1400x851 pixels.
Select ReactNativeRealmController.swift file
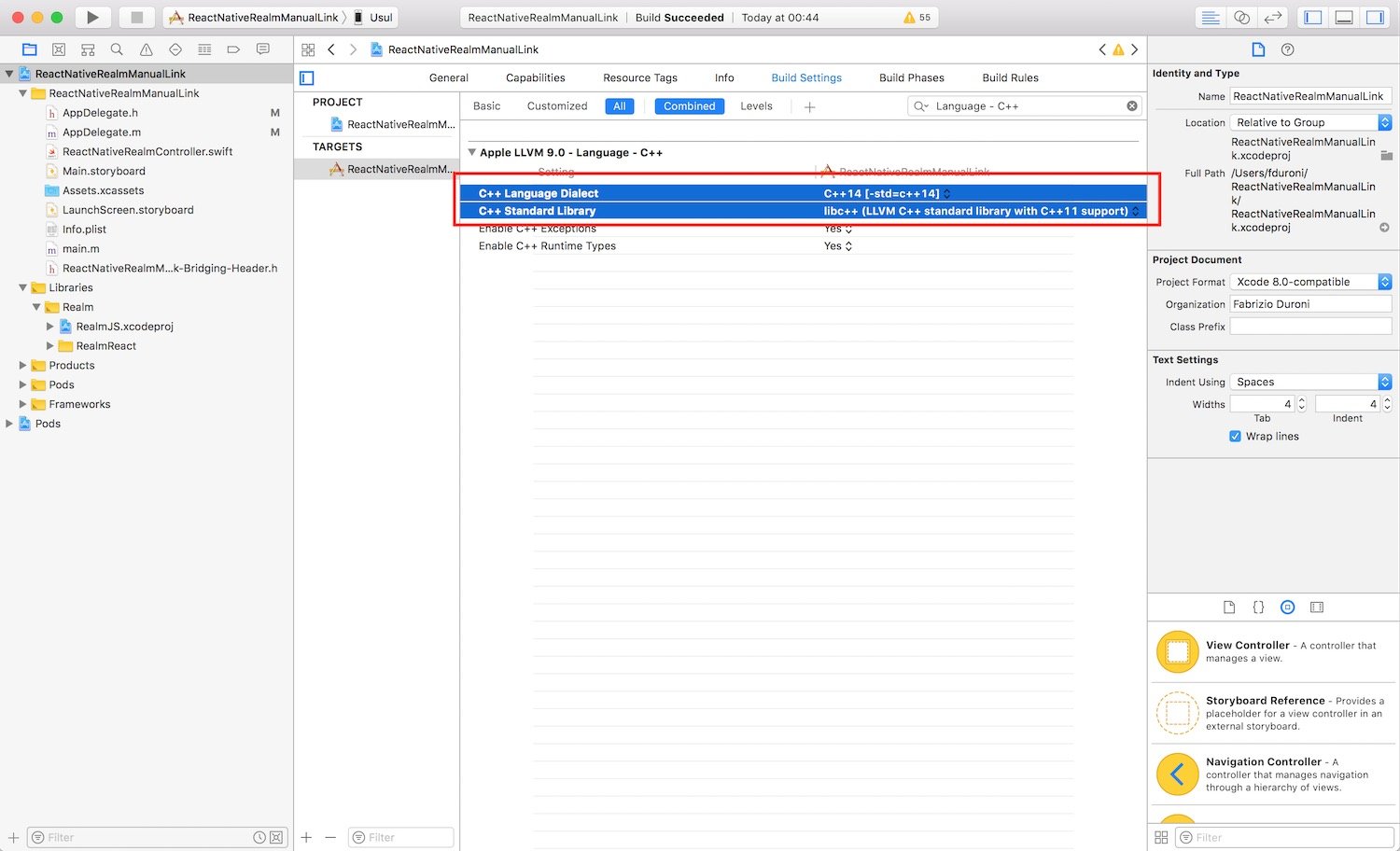click(147, 152)
